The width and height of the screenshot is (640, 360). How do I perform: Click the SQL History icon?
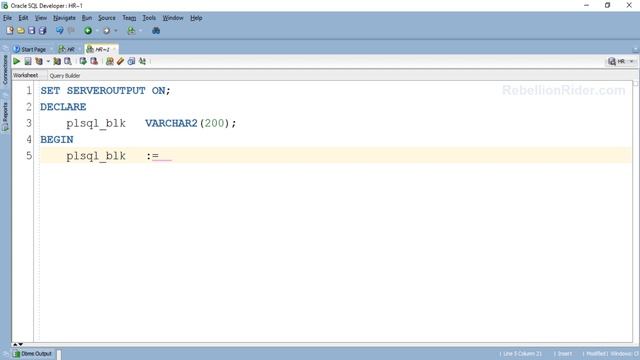[131, 61]
